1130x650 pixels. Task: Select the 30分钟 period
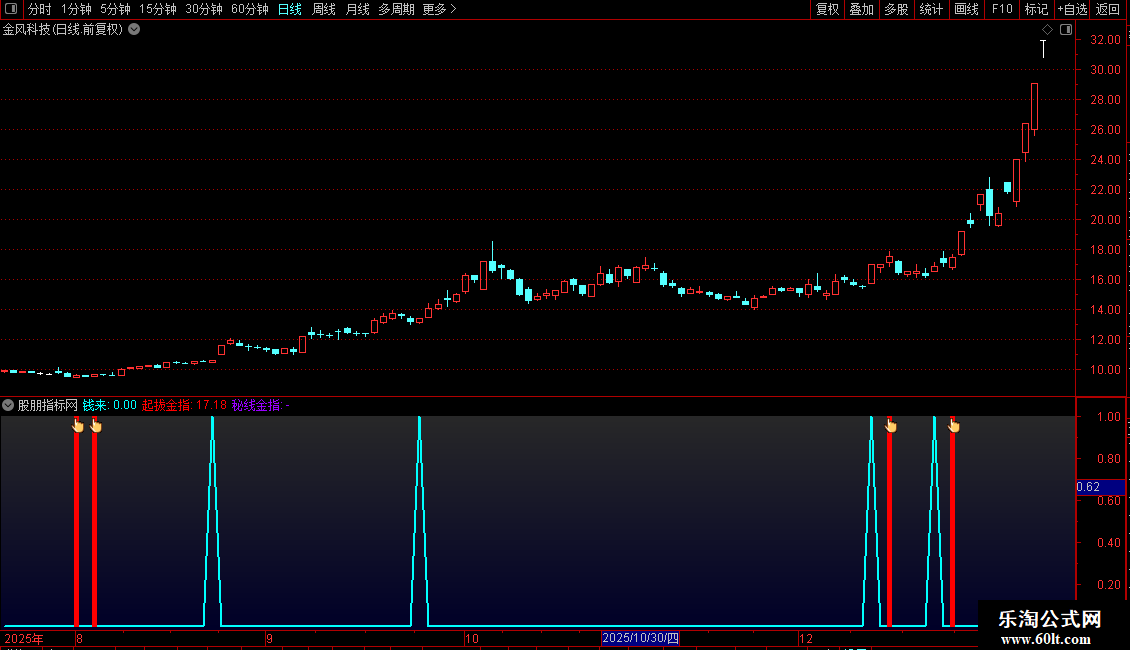point(204,9)
